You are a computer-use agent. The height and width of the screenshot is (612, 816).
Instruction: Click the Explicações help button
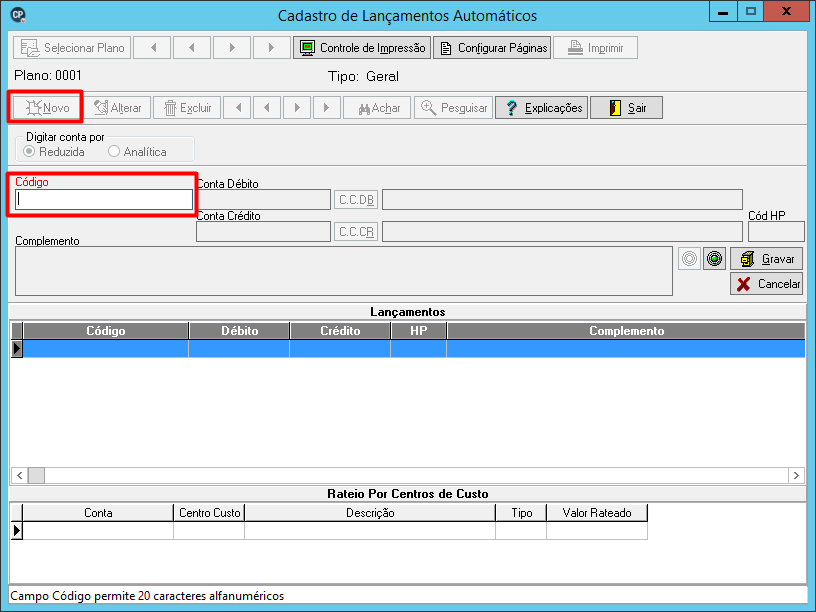(541, 108)
